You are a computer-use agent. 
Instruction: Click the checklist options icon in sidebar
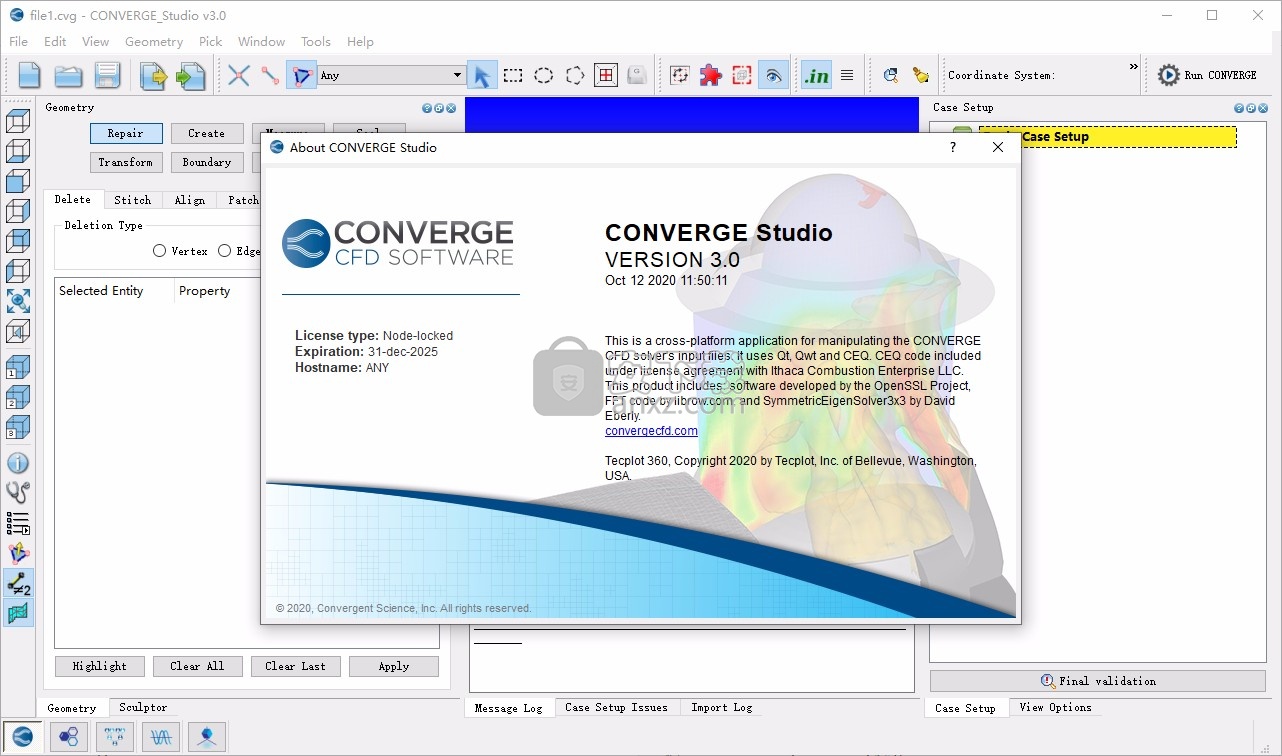point(18,522)
